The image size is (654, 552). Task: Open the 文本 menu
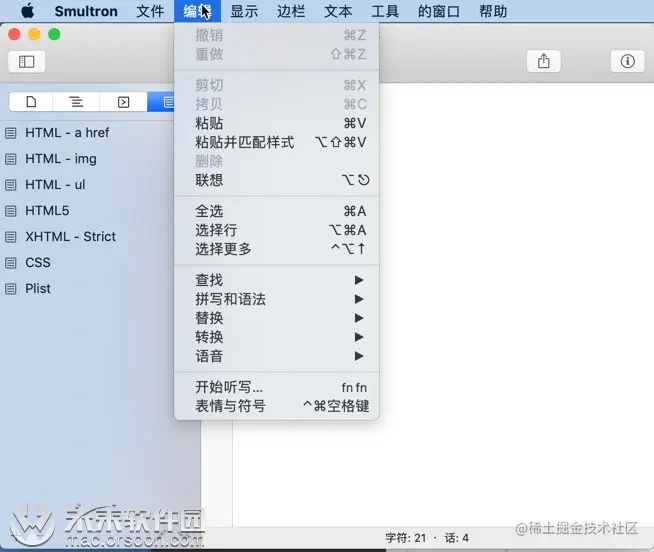pyautogui.click(x=338, y=11)
